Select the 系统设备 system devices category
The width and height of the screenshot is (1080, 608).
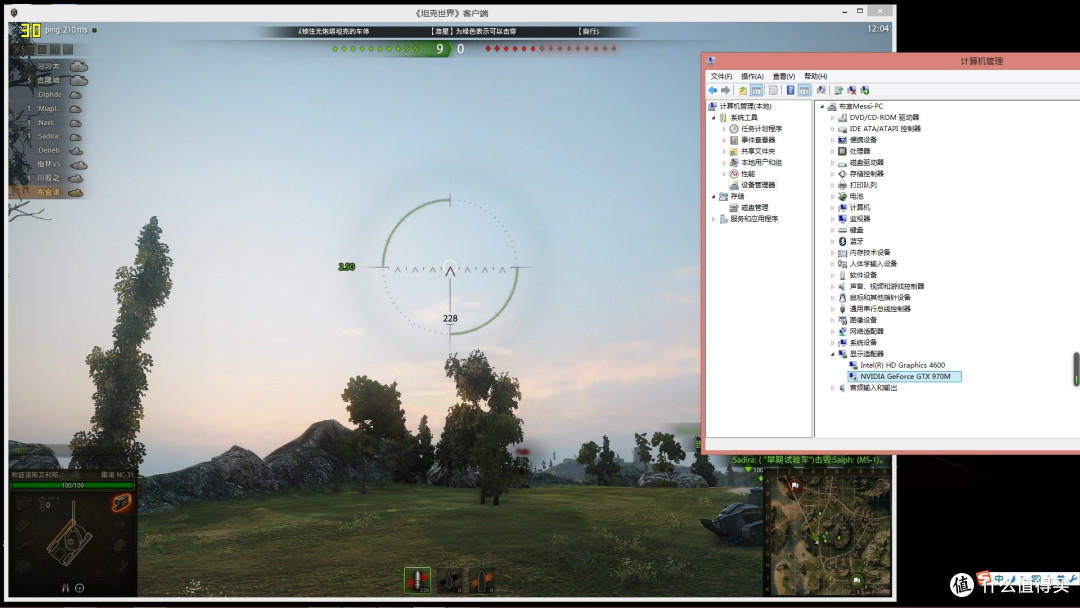click(x=863, y=342)
